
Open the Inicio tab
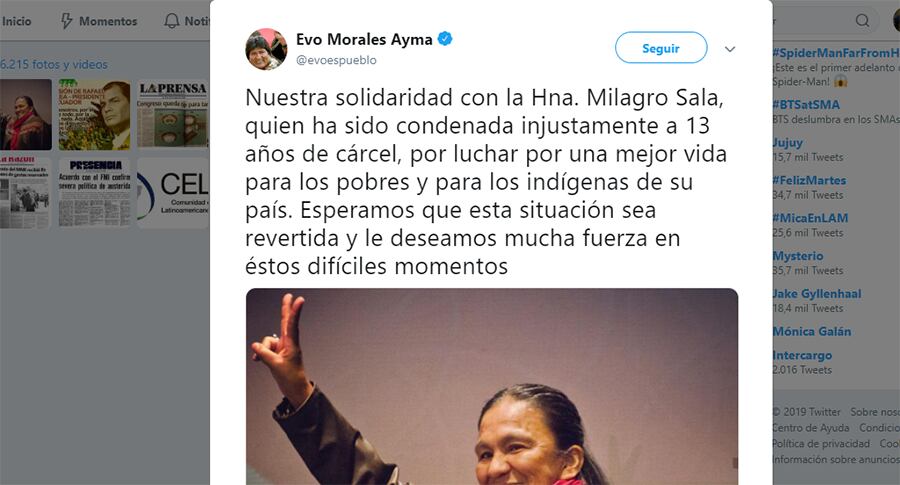click(x=16, y=21)
